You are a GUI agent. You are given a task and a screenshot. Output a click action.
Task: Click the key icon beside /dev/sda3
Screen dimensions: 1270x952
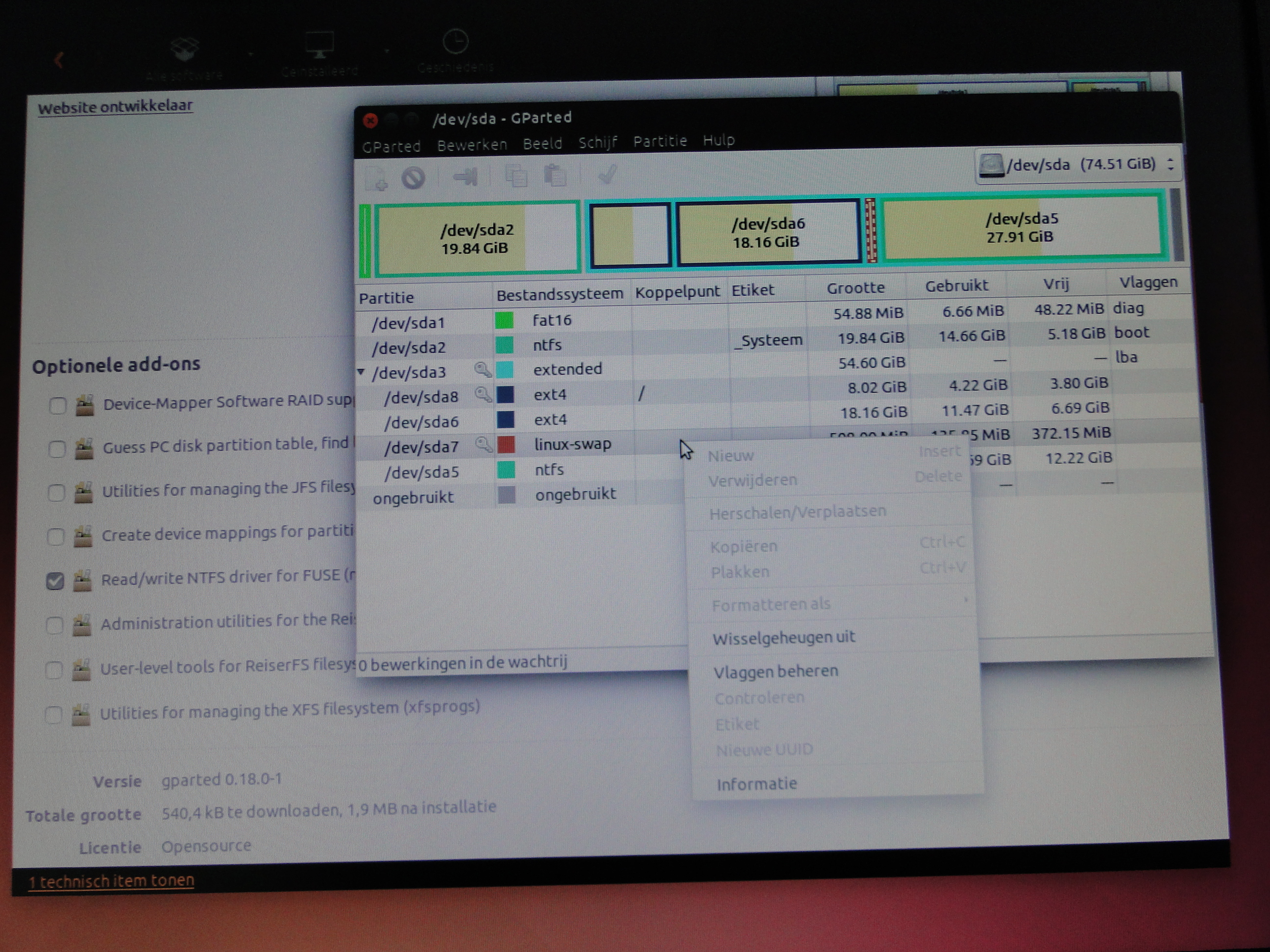[482, 370]
